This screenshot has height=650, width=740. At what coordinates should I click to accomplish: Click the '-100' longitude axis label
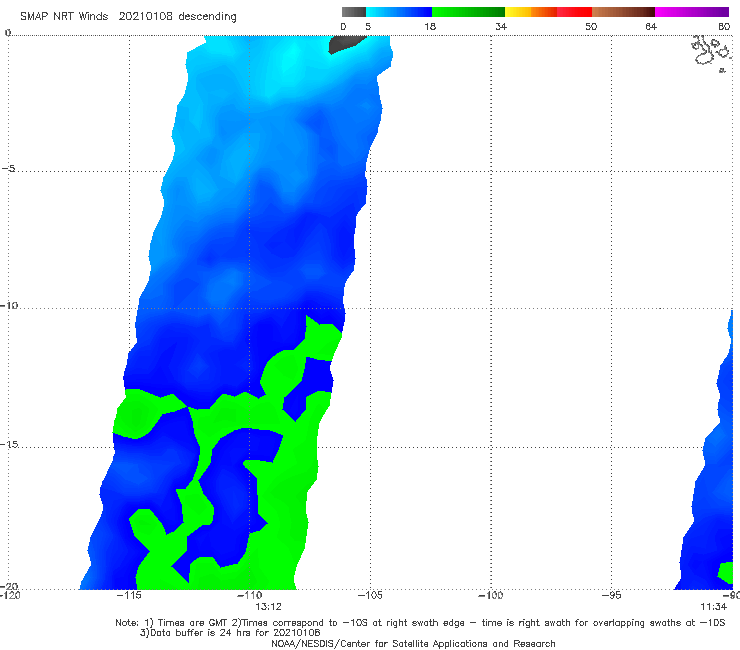coord(491,595)
